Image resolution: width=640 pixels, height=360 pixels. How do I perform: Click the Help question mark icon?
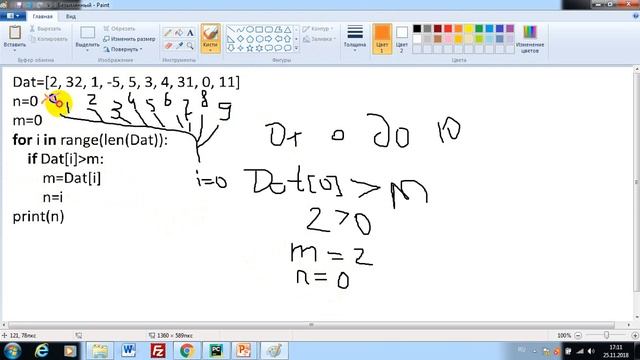(x=636, y=16)
